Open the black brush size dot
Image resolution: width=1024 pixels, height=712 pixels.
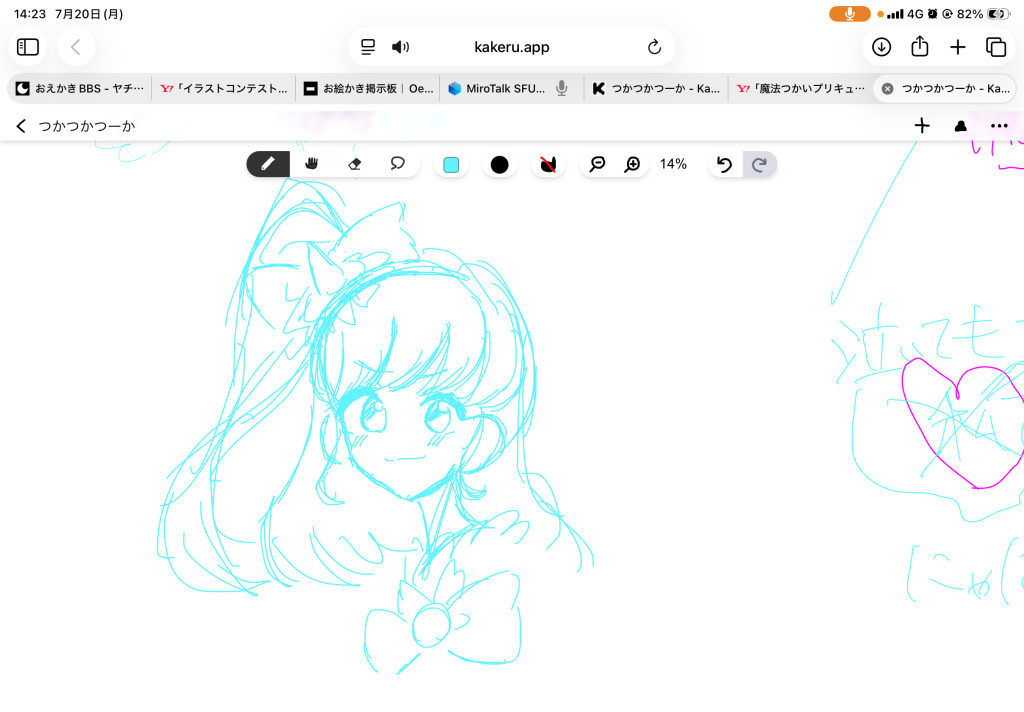(x=500, y=165)
